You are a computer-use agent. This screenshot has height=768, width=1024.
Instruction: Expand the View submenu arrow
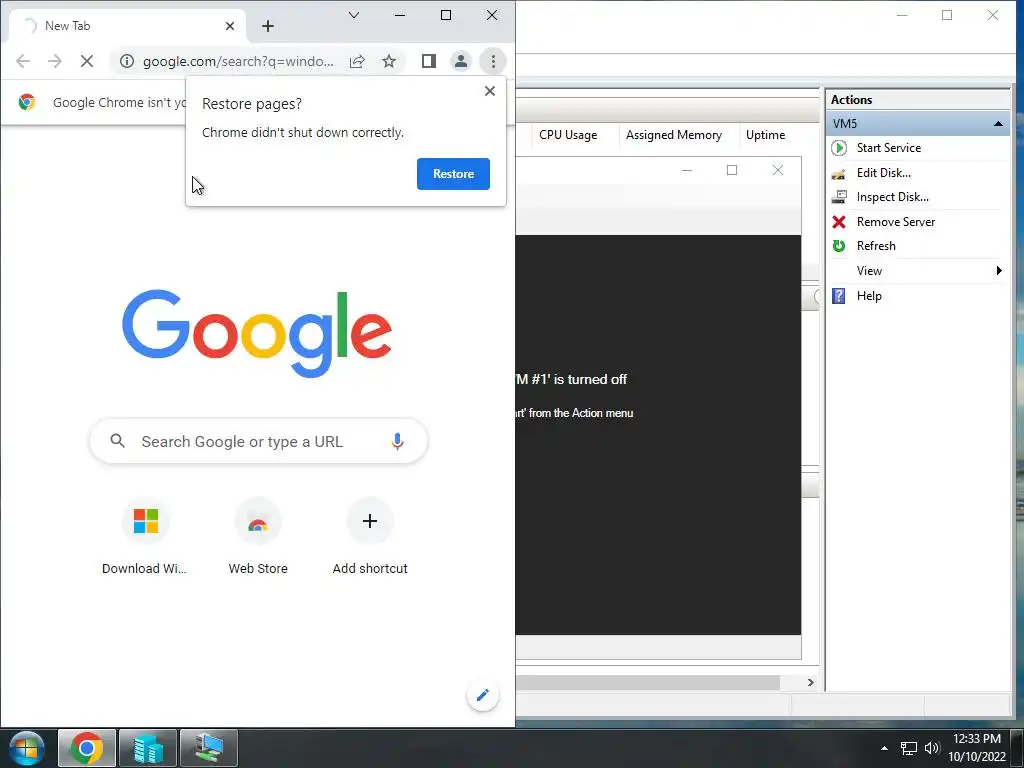pyautogui.click(x=999, y=270)
